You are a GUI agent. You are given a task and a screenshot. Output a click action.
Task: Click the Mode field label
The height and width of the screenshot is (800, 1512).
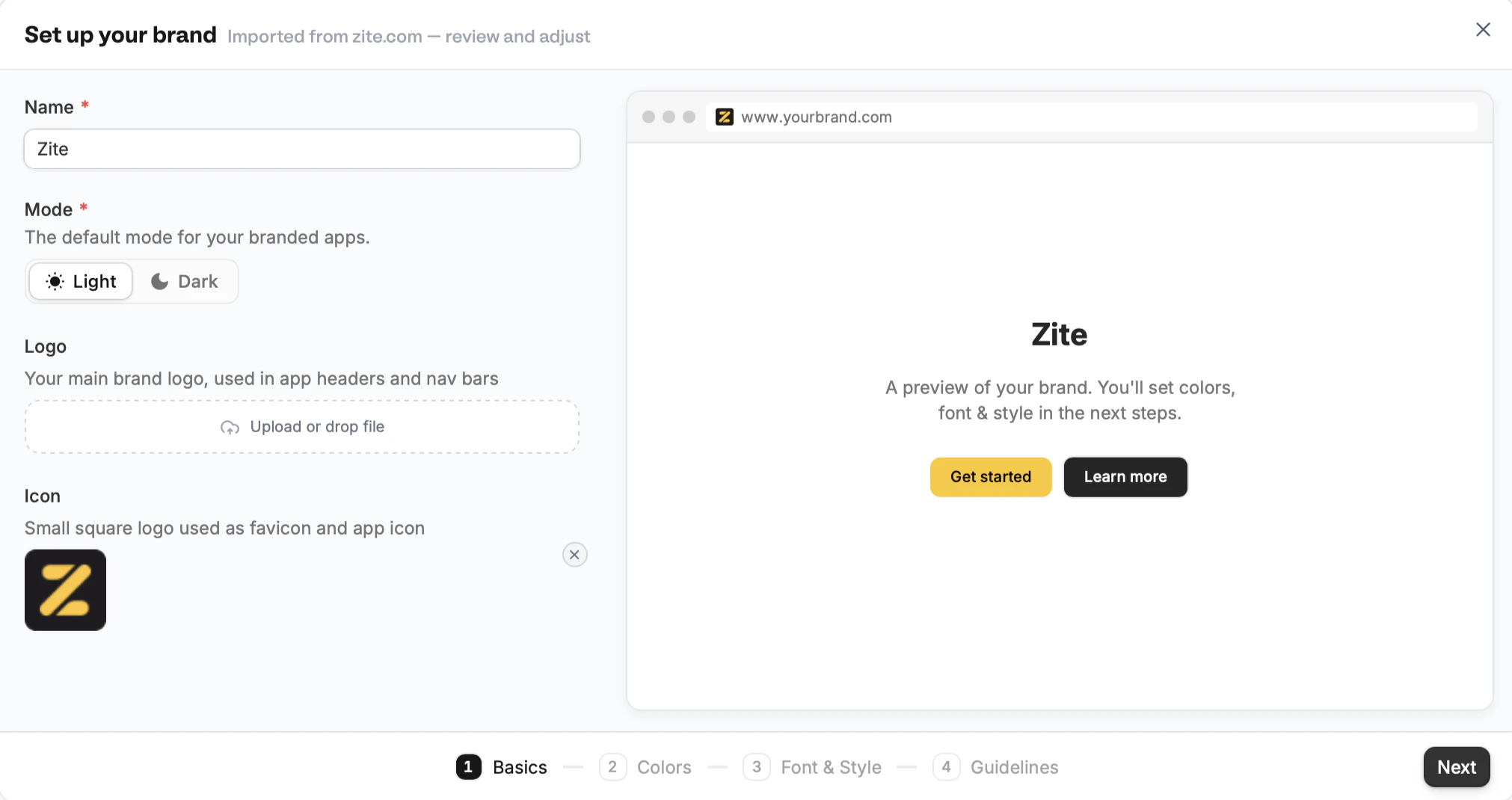click(49, 209)
